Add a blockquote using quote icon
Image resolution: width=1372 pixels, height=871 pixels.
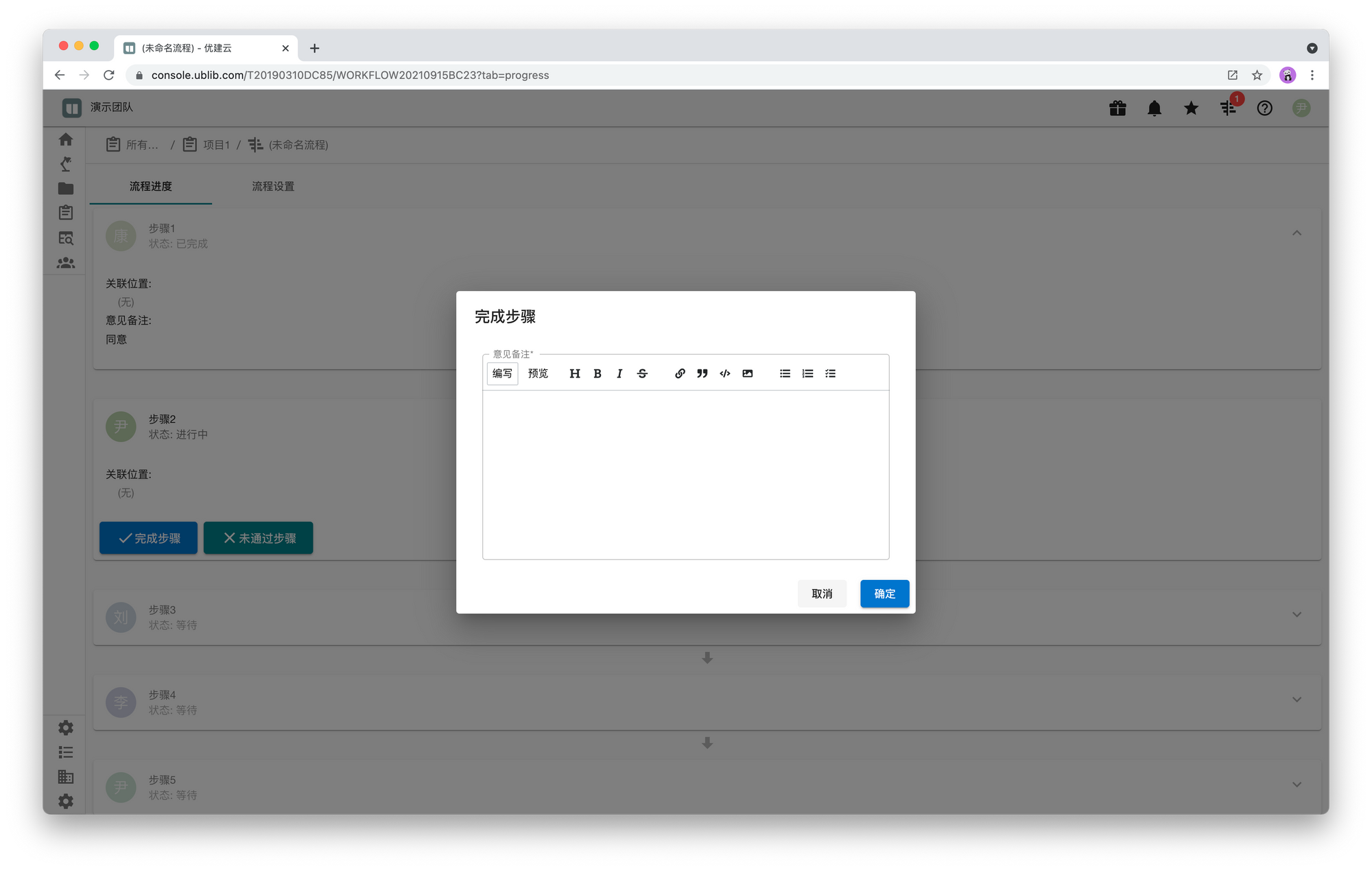[x=702, y=373]
